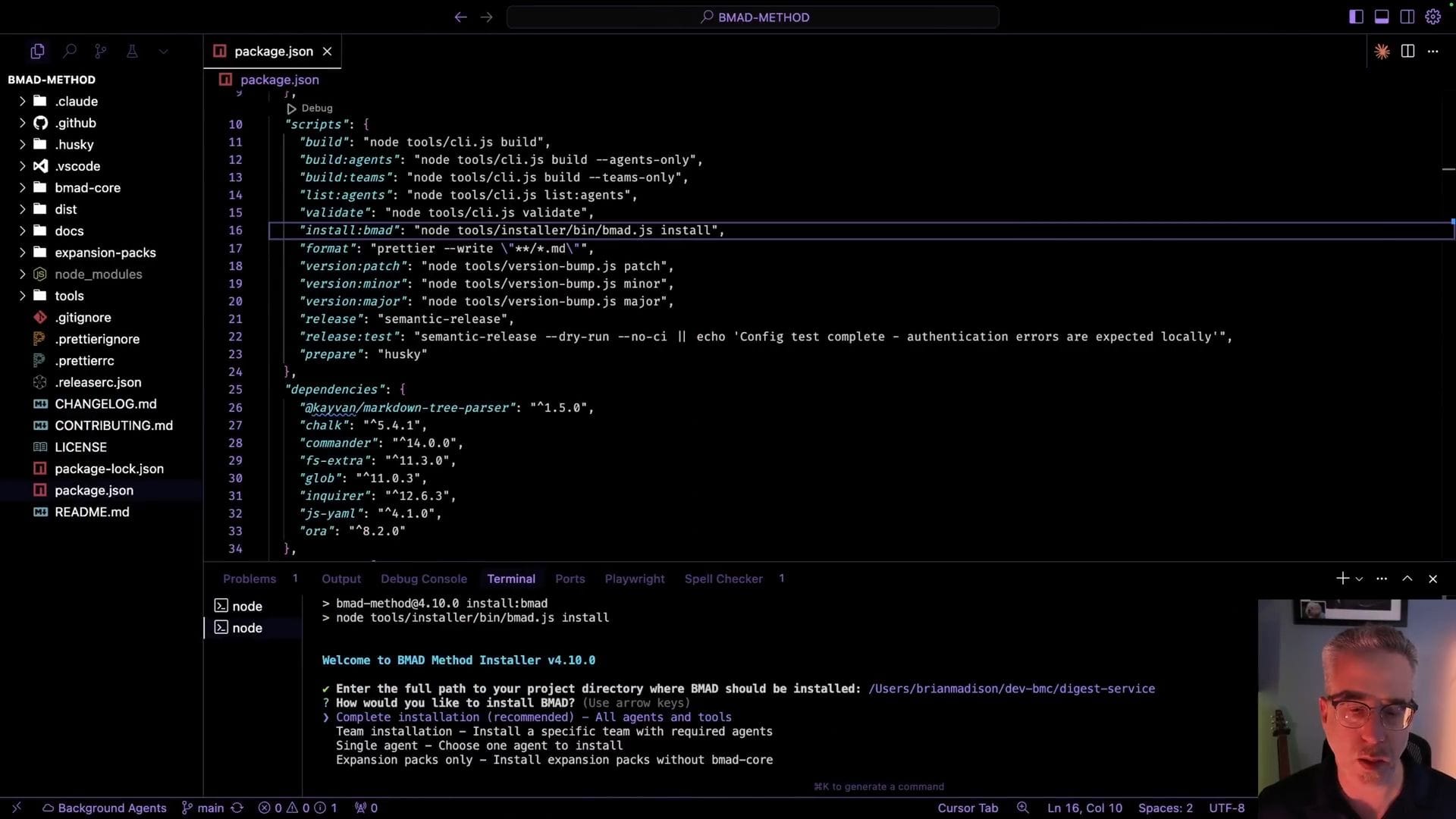Open the terminal launch profile dropdown arrow

click(x=1359, y=579)
